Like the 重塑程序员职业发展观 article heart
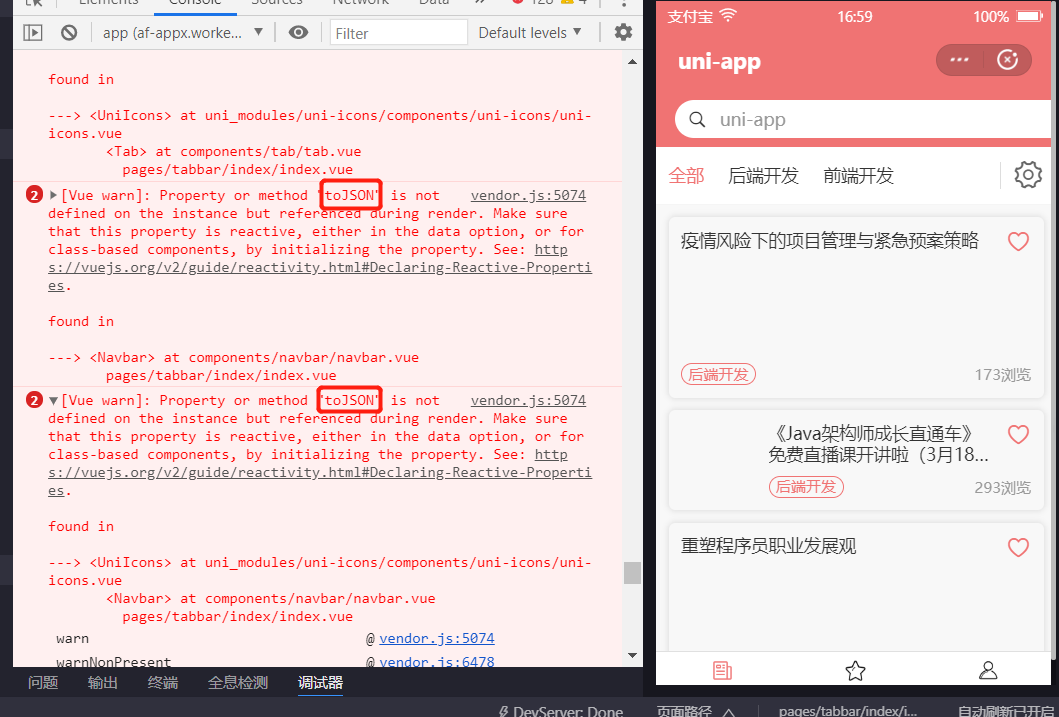This screenshot has width=1059, height=717. pos(1018,547)
